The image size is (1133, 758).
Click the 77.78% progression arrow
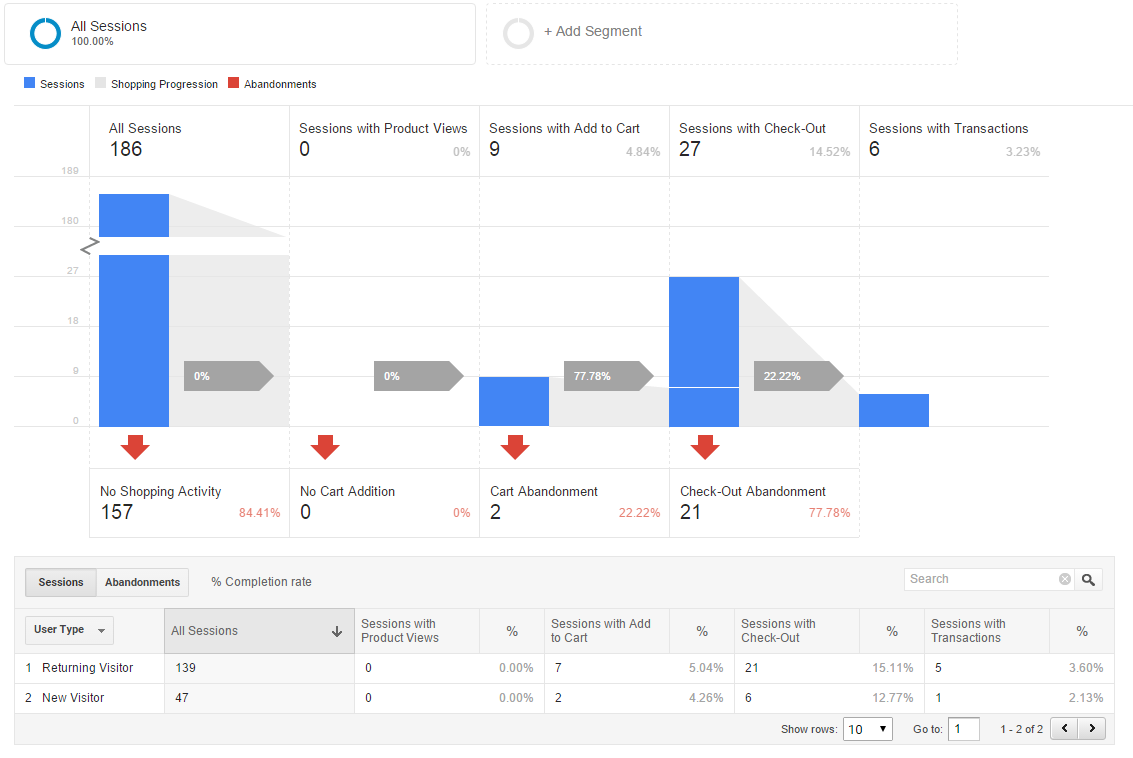607,376
